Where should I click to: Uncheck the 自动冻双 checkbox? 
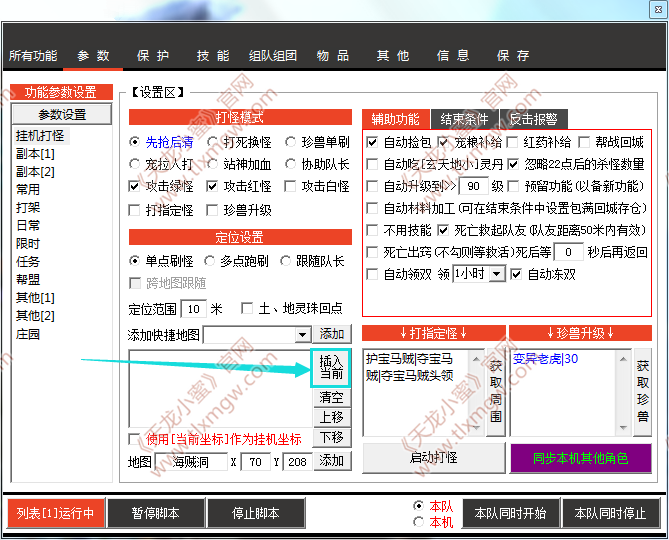(516, 274)
